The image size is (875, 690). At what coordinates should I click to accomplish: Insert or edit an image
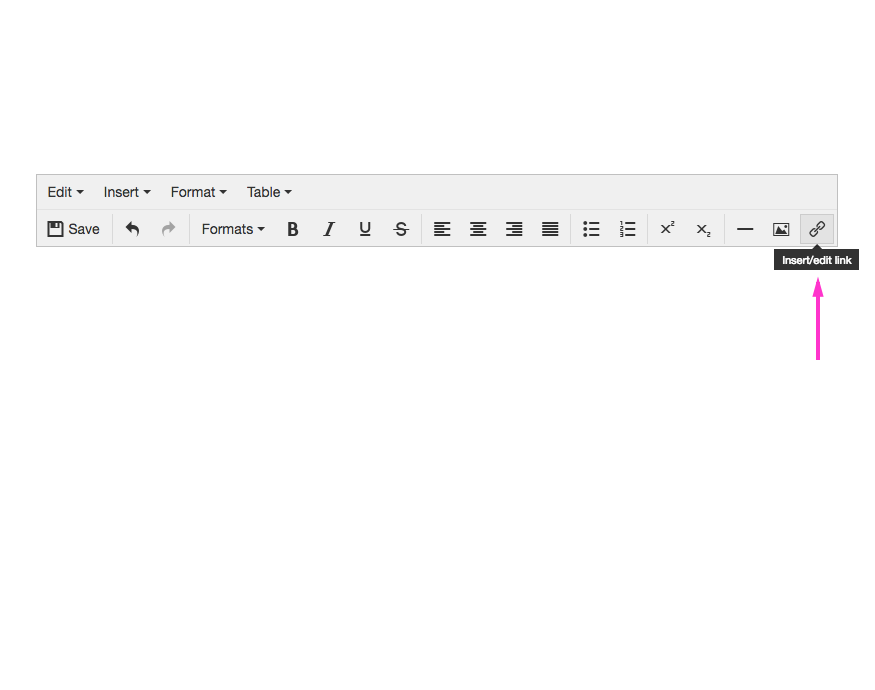(781, 229)
